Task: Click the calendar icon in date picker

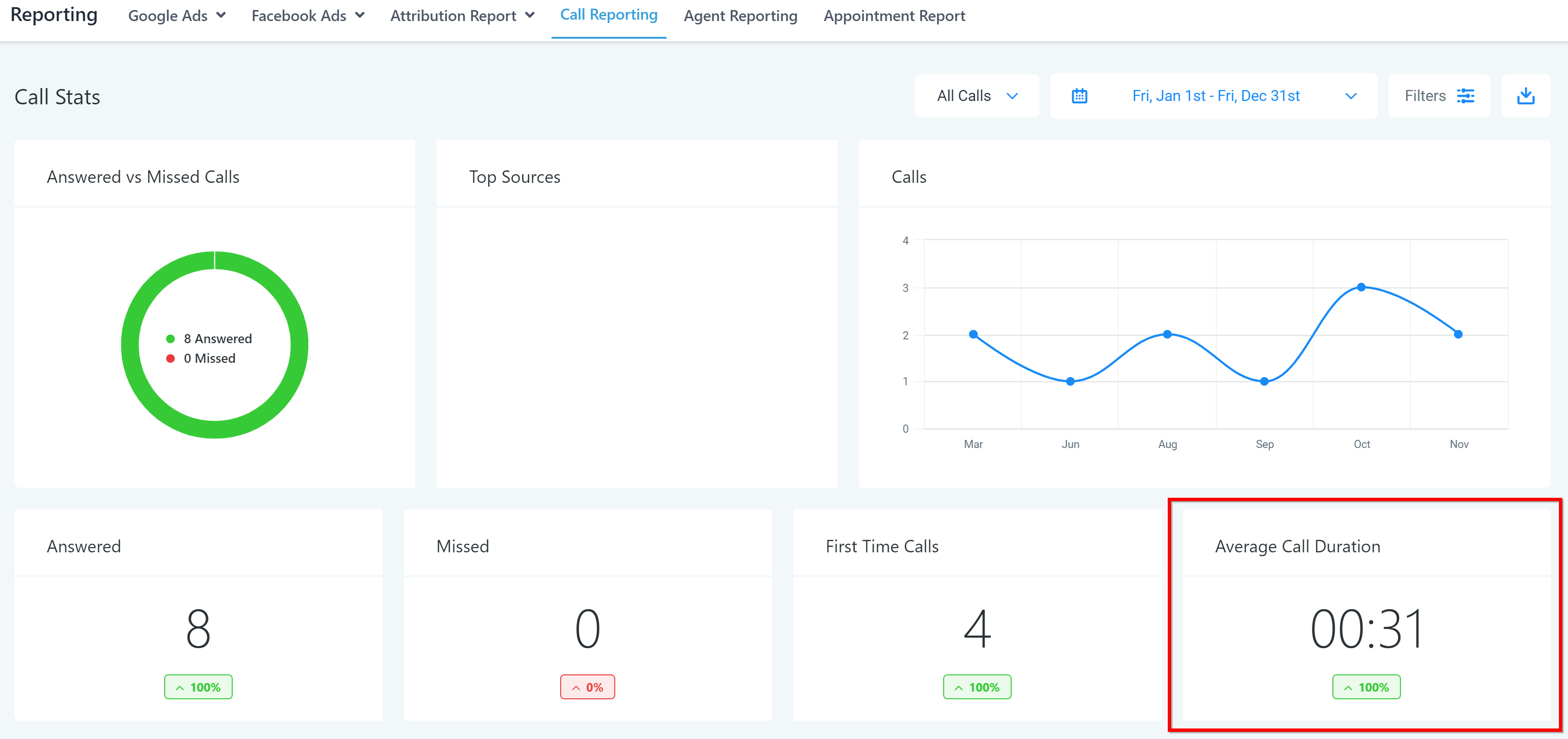Action: click(1079, 96)
